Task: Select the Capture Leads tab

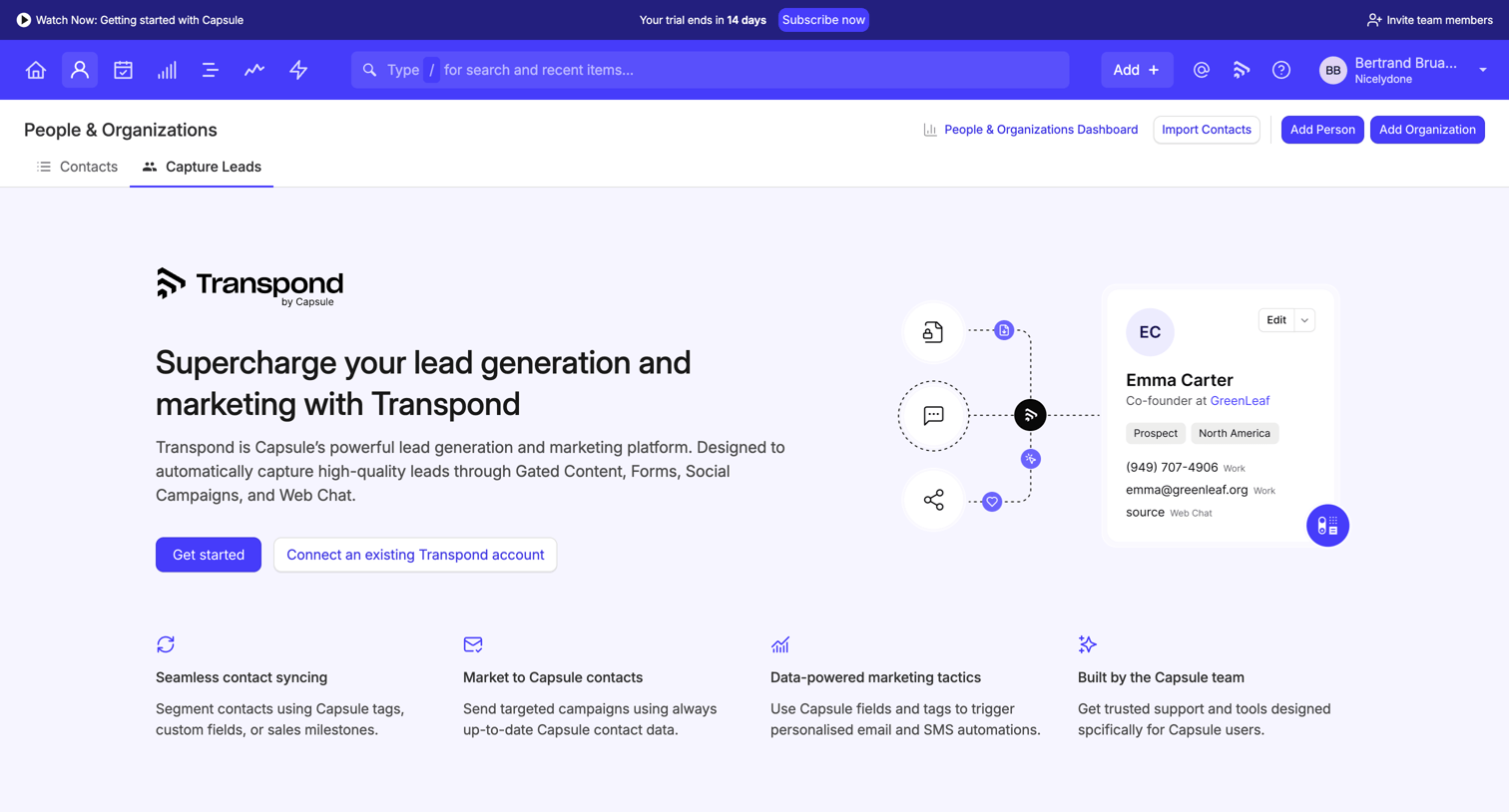Action: pos(202,167)
